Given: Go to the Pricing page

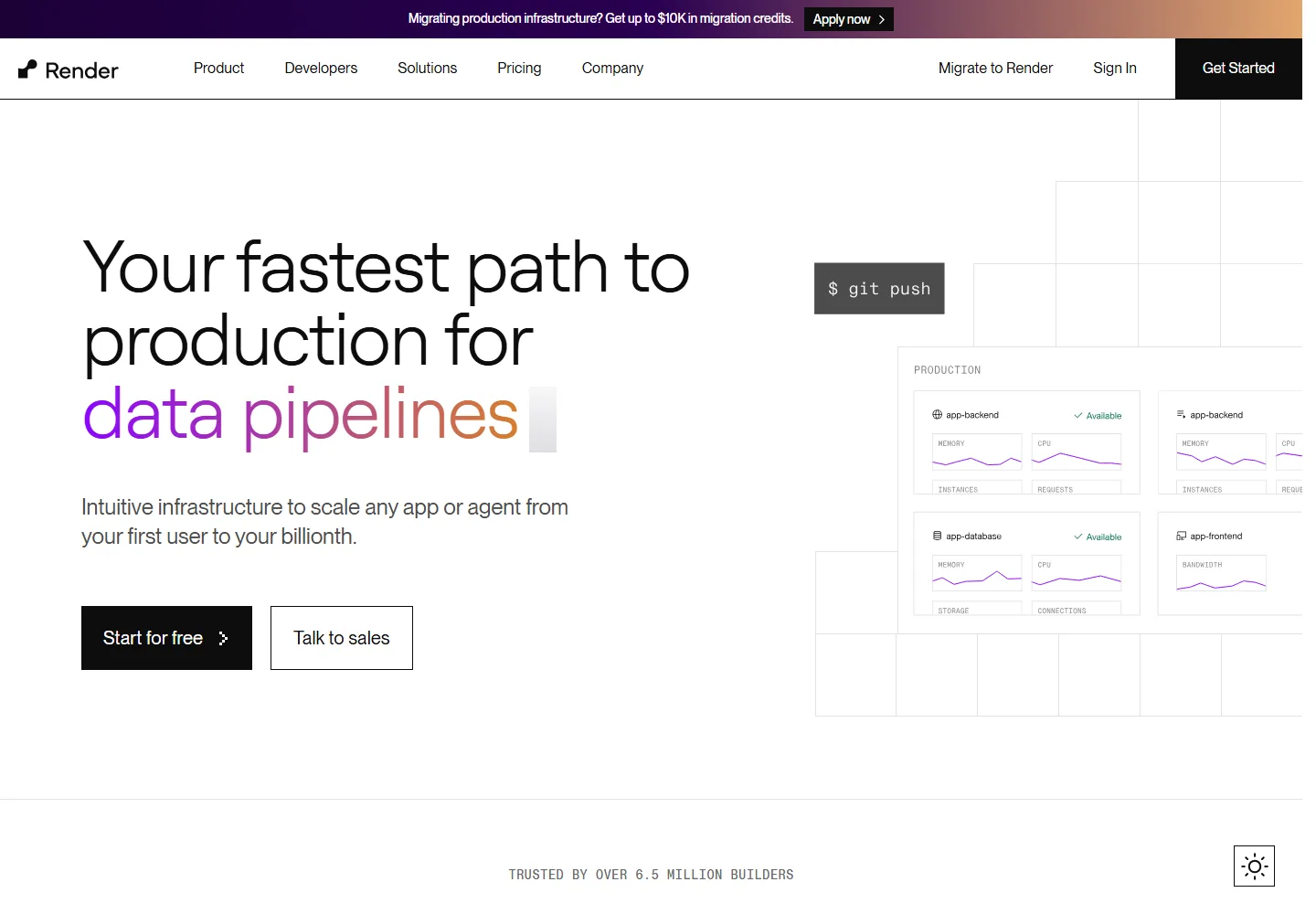Looking at the screenshot, I should click(x=519, y=69).
